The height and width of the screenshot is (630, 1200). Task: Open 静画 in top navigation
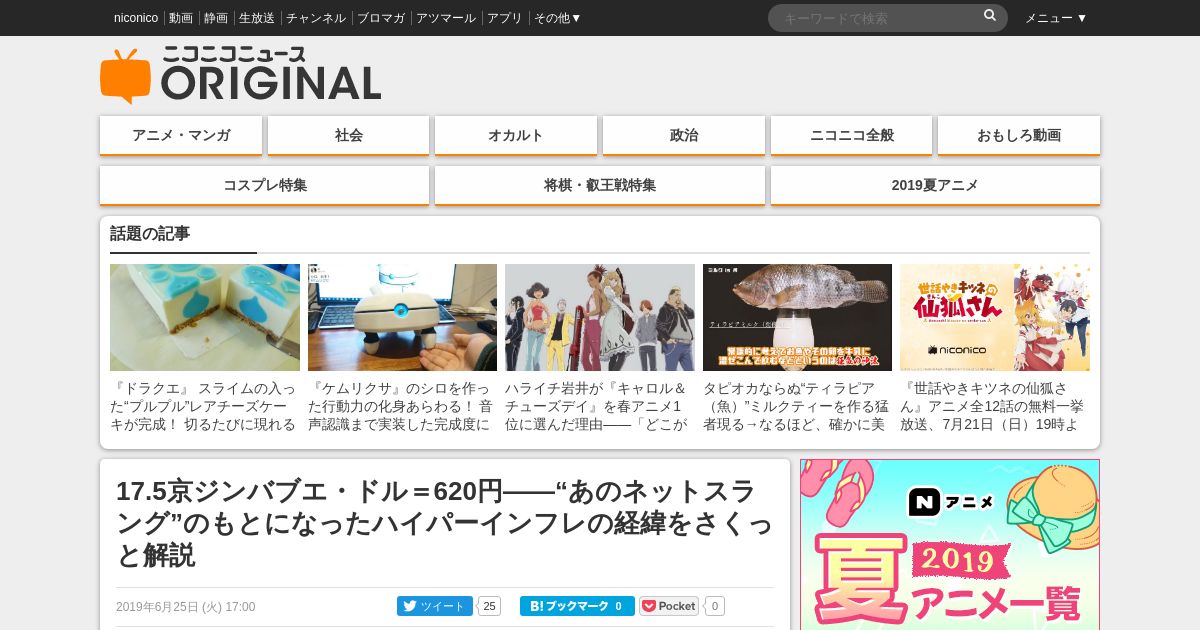click(x=216, y=18)
